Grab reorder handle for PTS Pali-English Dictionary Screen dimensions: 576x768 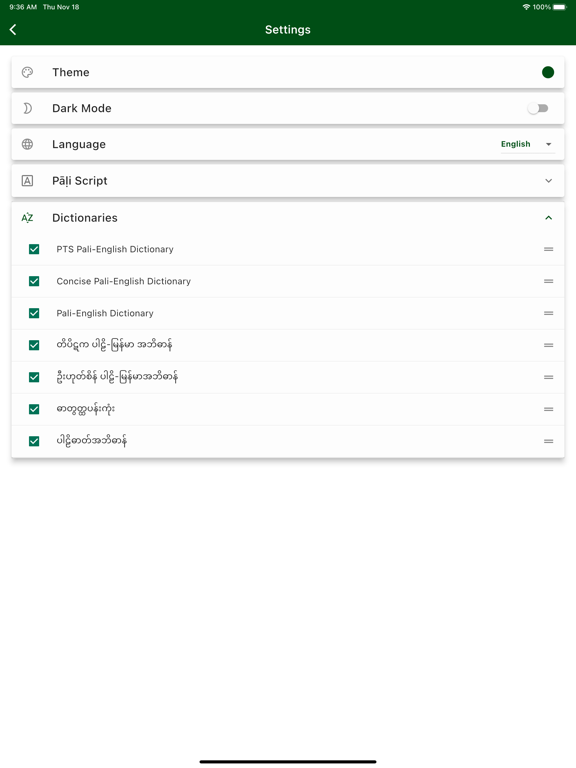pos(549,249)
